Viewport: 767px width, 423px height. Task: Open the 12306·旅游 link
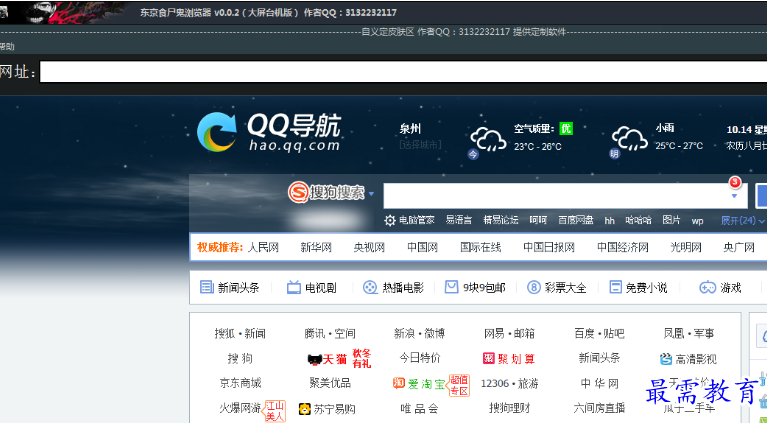(510, 383)
